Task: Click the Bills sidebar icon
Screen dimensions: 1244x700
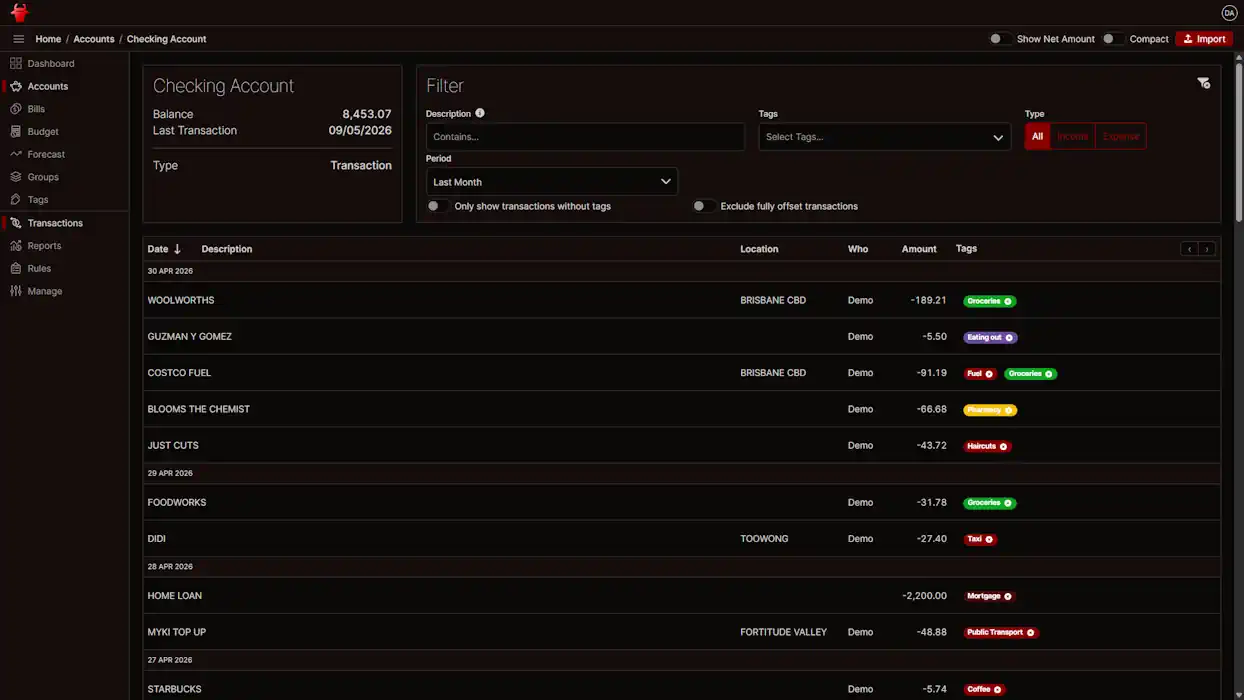Action: pyautogui.click(x=16, y=109)
